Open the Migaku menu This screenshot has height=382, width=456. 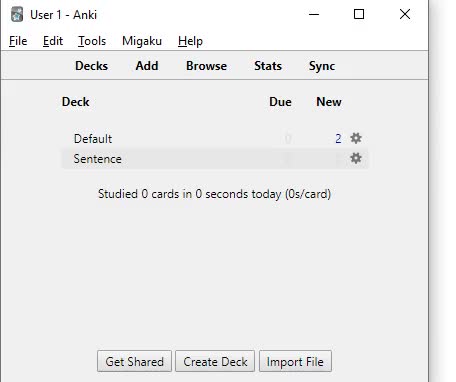coord(142,41)
